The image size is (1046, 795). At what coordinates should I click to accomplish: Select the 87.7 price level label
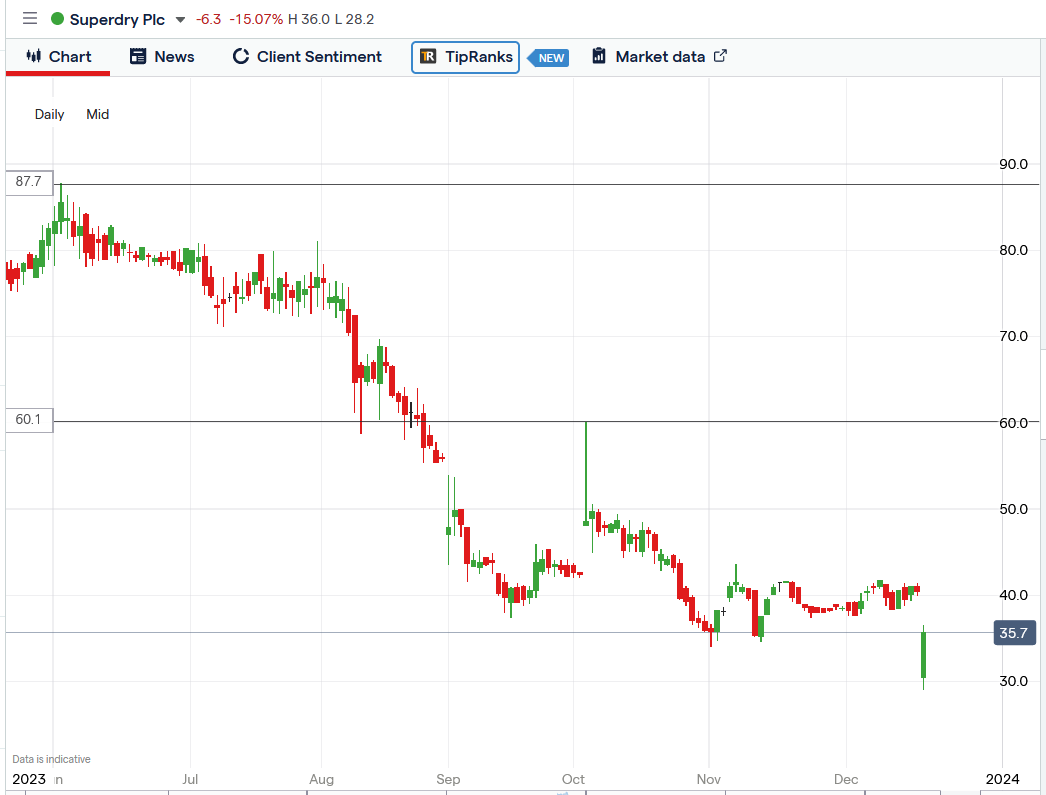coord(29,182)
